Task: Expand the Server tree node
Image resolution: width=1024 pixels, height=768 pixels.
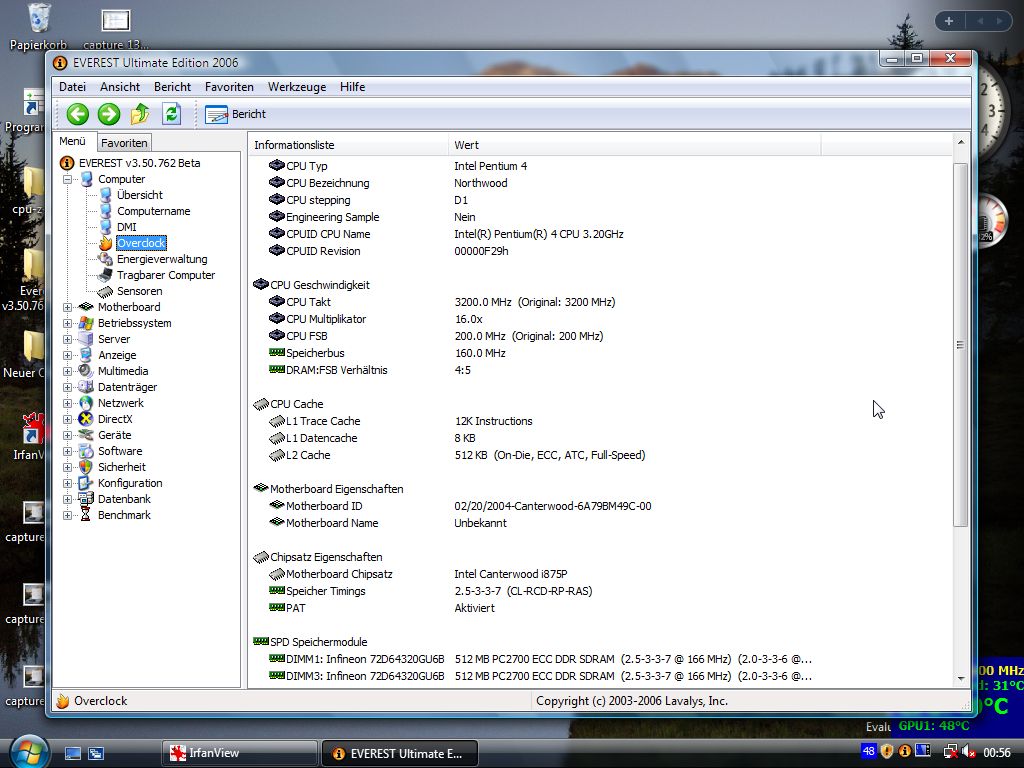Action: pos(67,339)
